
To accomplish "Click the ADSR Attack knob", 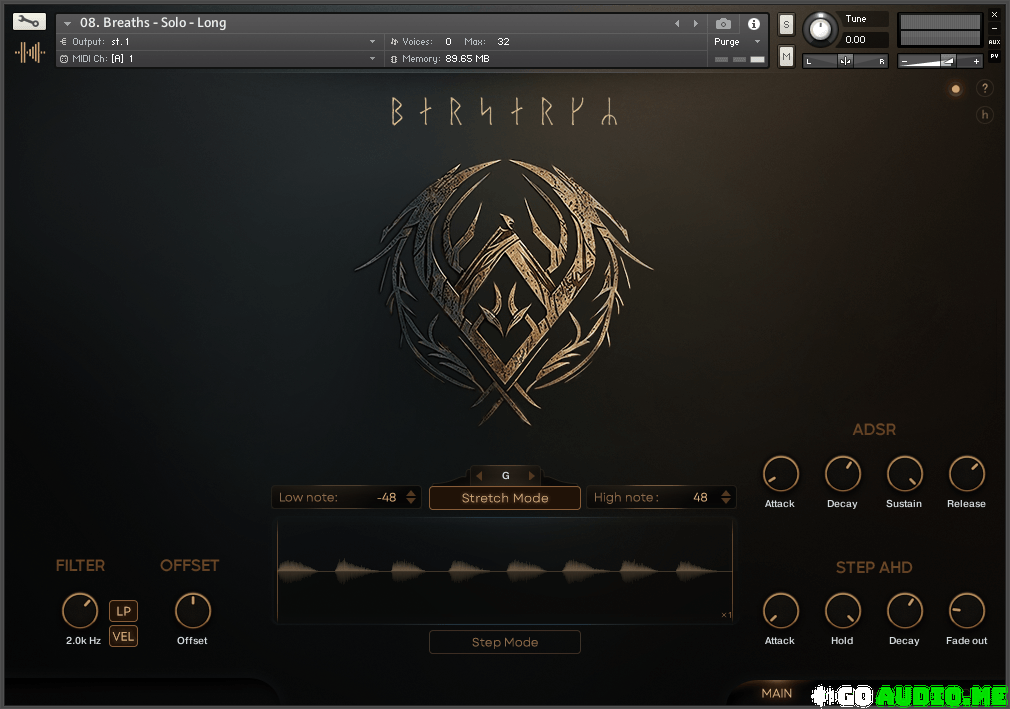I will click(780, 474).
